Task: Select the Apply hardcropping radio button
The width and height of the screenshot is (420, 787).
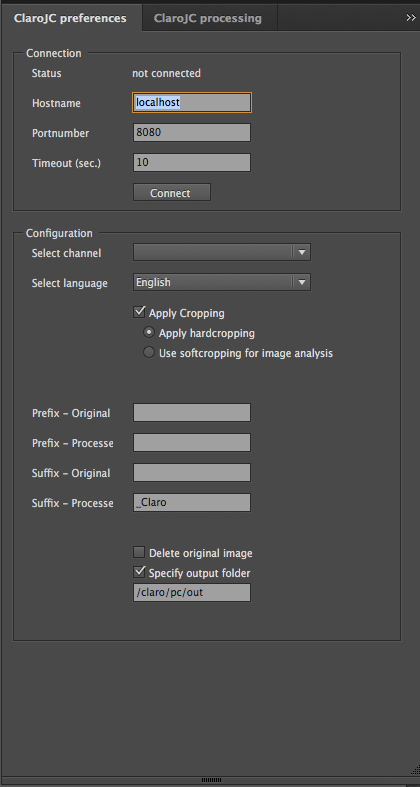Action: pyautogui.click(x=149, y=332)
